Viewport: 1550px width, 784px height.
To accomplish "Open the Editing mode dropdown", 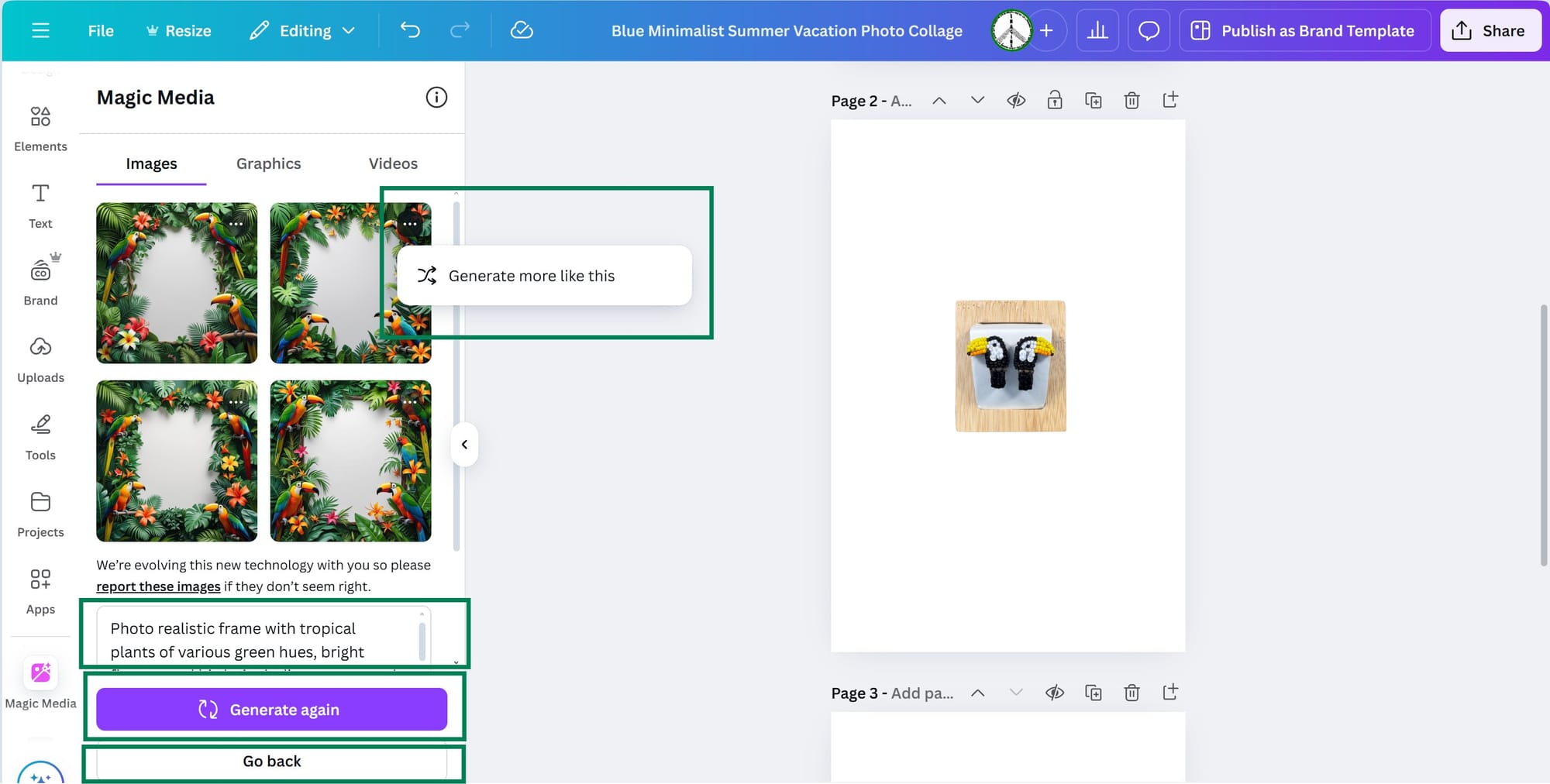I will [x=302, y=30].
